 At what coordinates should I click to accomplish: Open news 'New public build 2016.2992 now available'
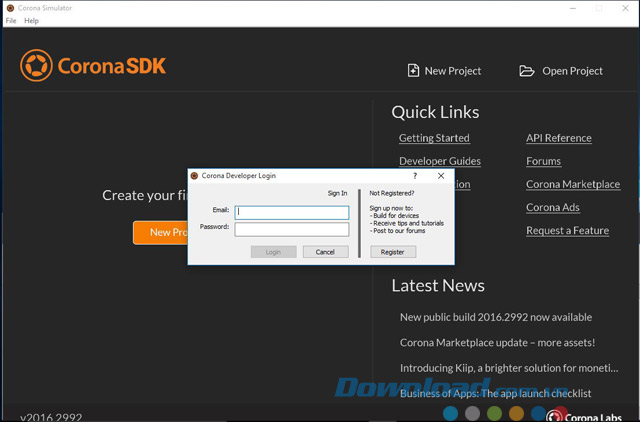pyautogui.click(x=496, y=317)
